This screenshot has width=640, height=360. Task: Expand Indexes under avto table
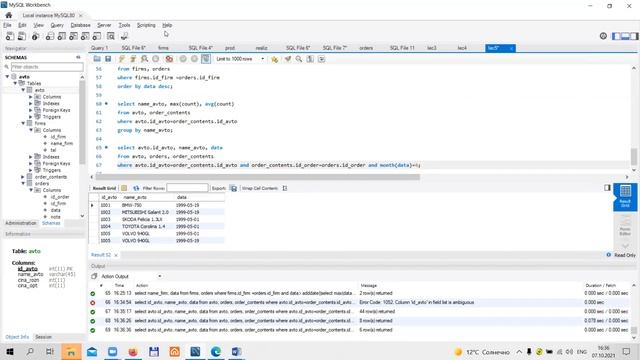(x=31, y=103)
